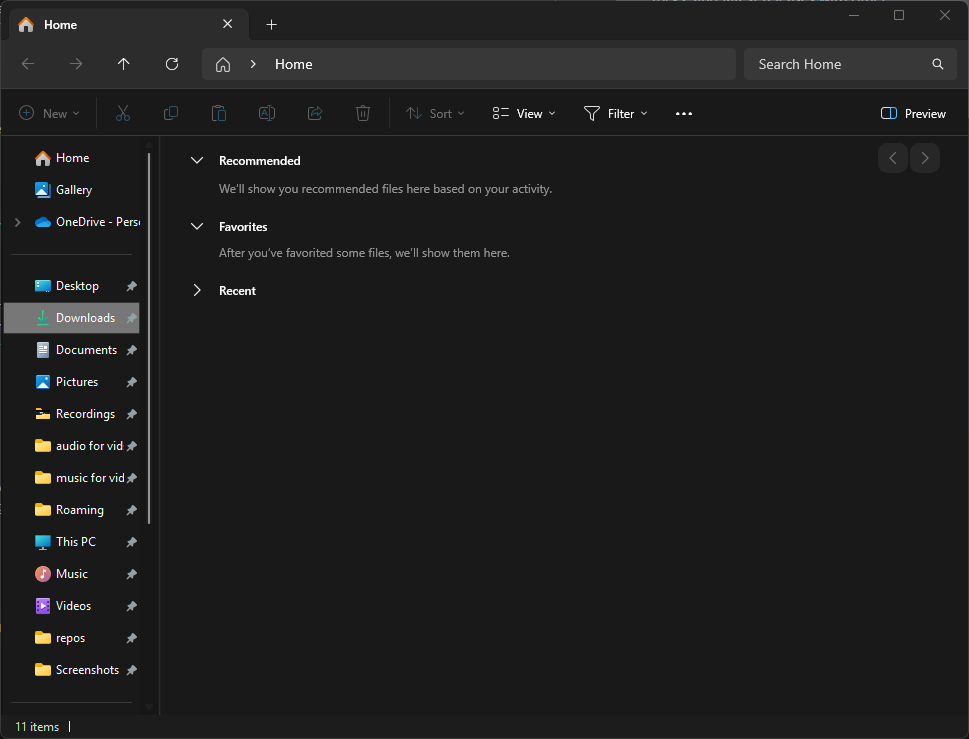
Task: Expand the Recent section
Action: [197, 290]
